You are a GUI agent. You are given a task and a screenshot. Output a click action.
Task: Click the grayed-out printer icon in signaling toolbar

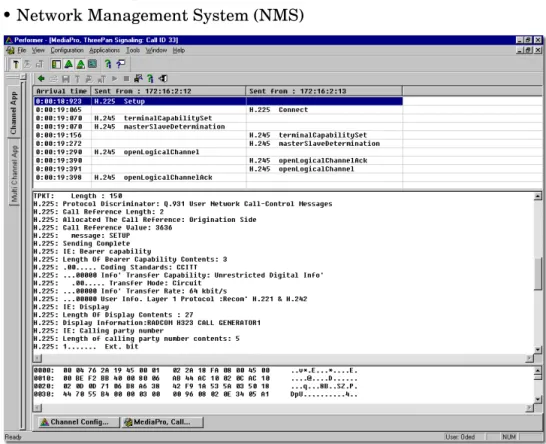coord(53,79)
